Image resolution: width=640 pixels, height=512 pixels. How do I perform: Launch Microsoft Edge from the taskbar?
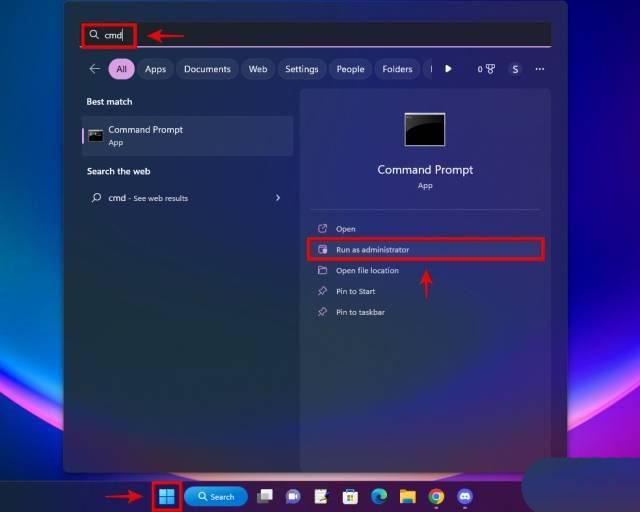[x=379, y=496]
